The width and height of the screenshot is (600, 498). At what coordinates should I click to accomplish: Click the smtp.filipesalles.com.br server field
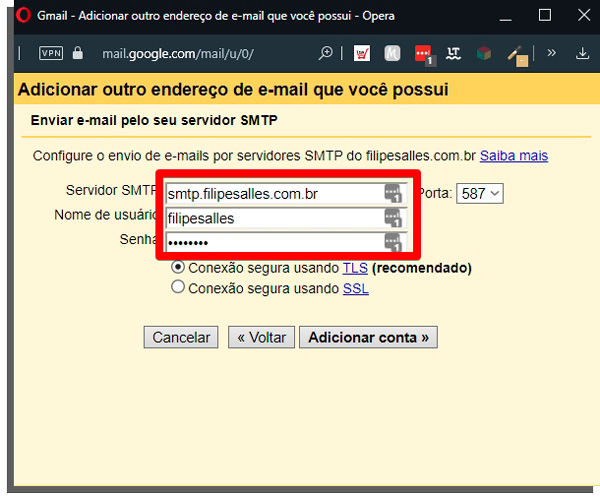click(x=286, y=194)
